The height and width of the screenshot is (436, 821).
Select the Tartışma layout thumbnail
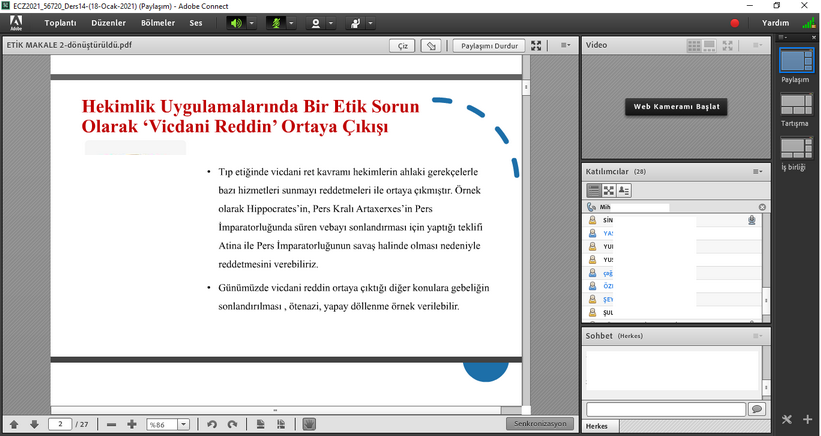pyautogui.click(x=796, y=105)
